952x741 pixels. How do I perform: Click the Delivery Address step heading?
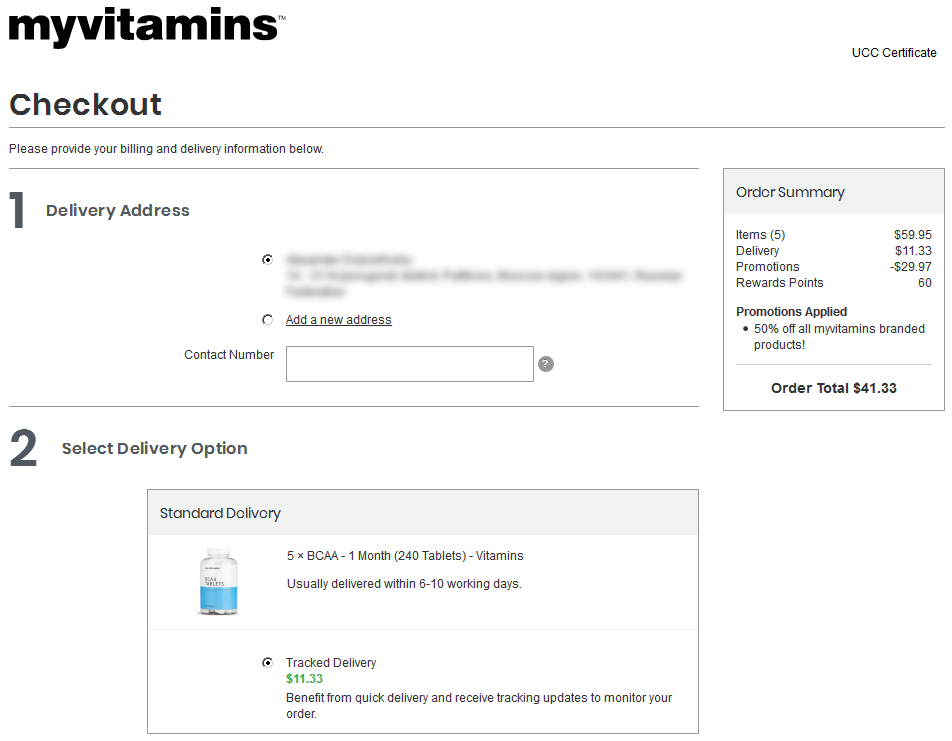point(117,210)
